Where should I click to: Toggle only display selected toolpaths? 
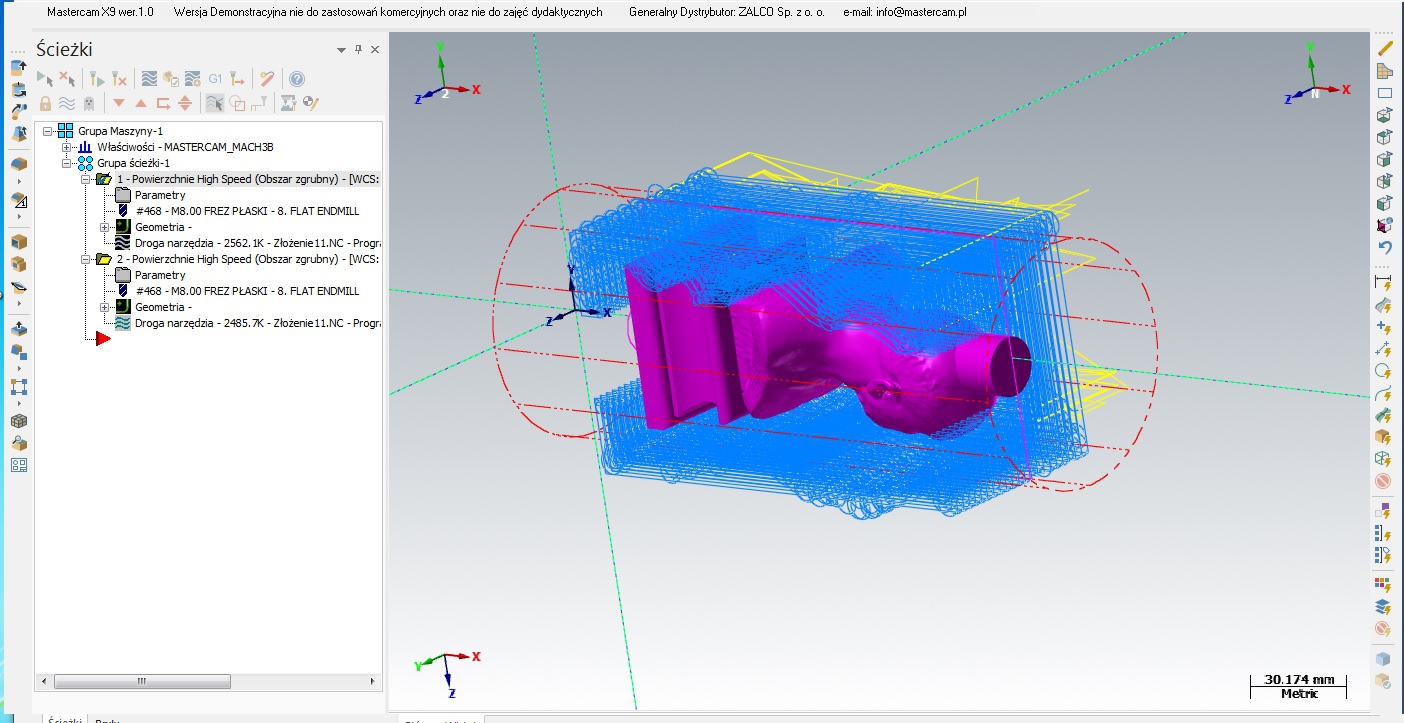tap(215, 102)
